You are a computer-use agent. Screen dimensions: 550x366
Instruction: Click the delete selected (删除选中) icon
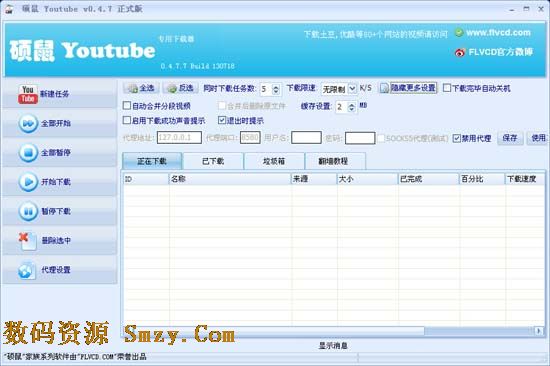pos(28,241)
